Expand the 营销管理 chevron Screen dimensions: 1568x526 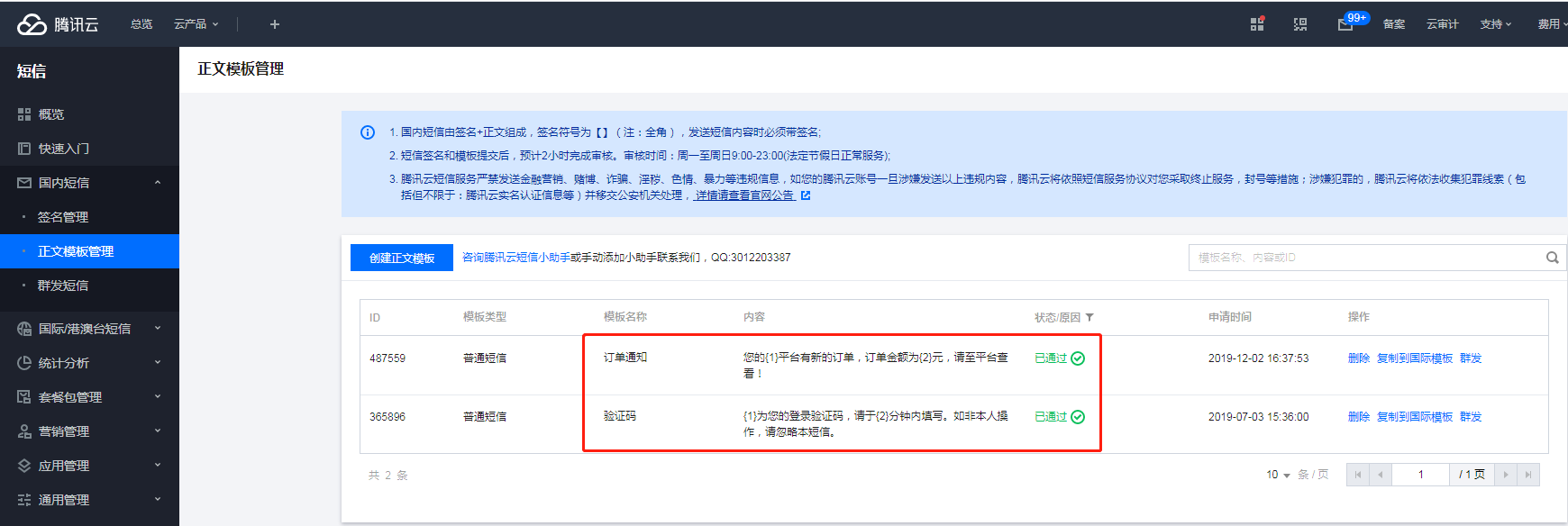tap(158, 431)
